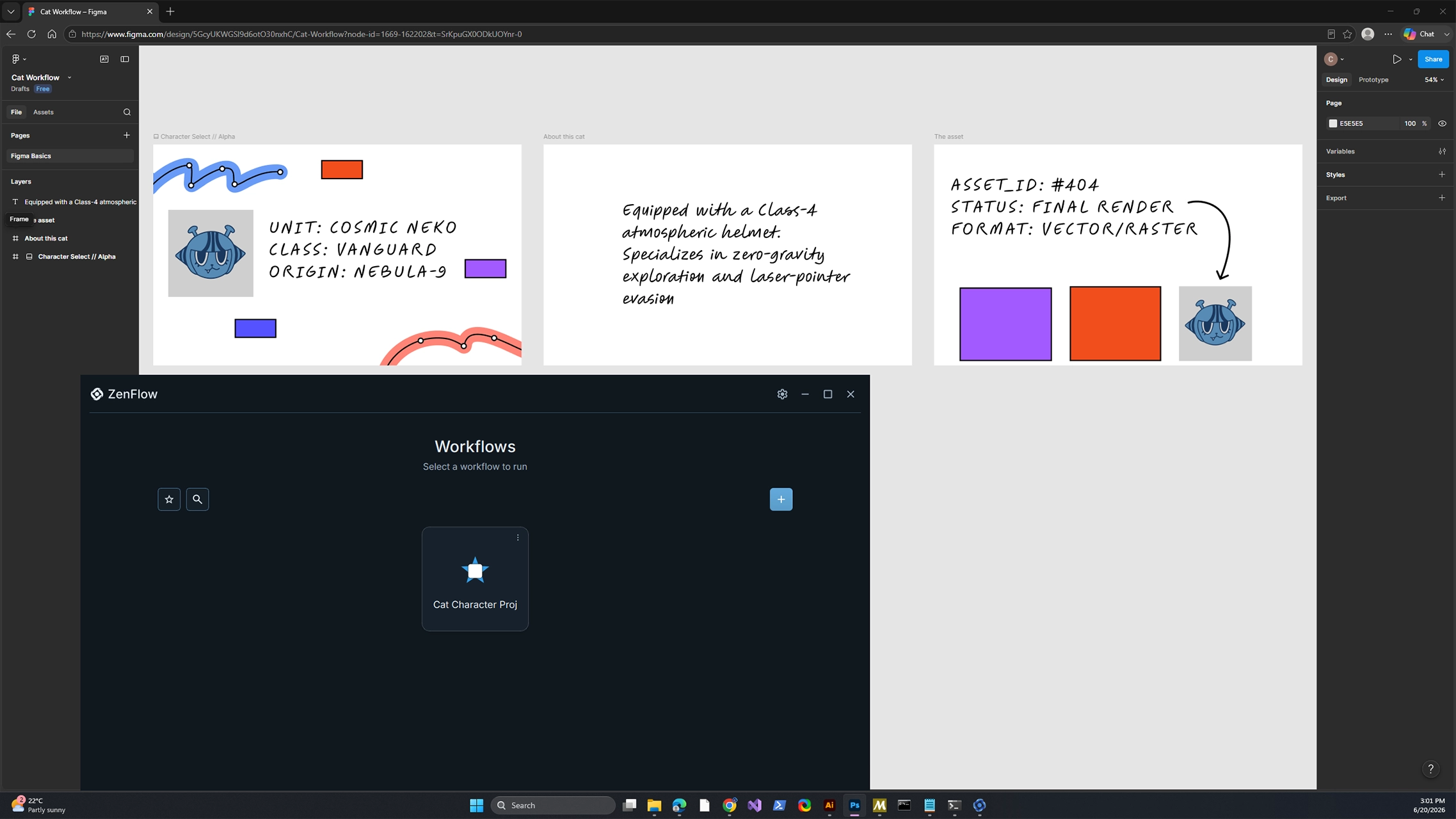
Task: Select the Design tab
Action: [1336, 80]
